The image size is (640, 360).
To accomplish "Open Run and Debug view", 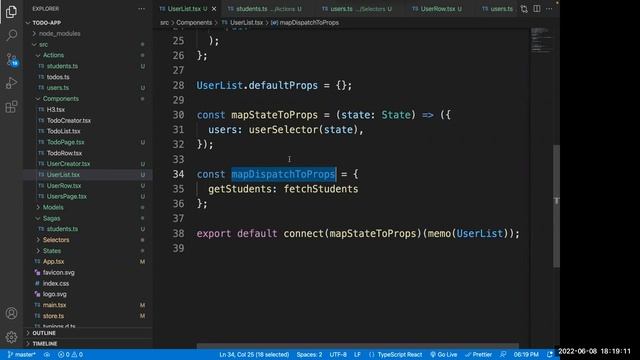I will [x=11, y=83].
